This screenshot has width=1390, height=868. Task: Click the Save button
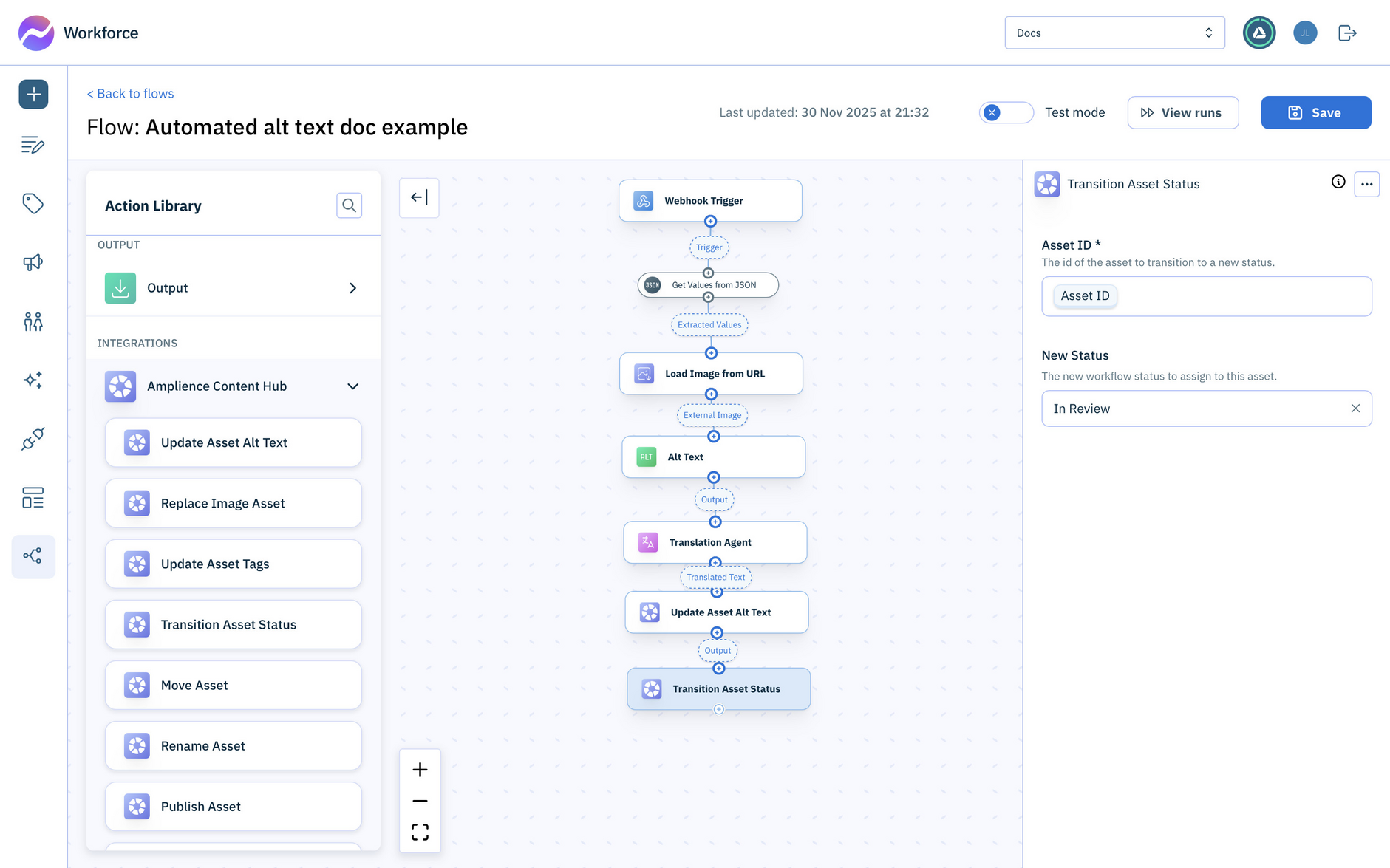pos(1315,112)
